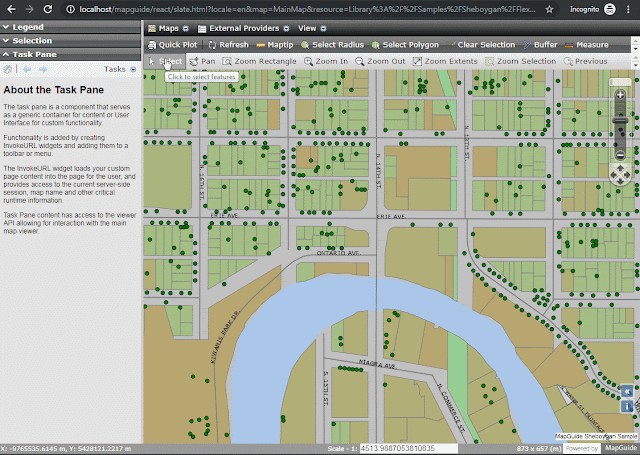This screenshot has width=640, height=455.
Task: Click the Quick Plot printer tool
Action: (x=172, y=45)
